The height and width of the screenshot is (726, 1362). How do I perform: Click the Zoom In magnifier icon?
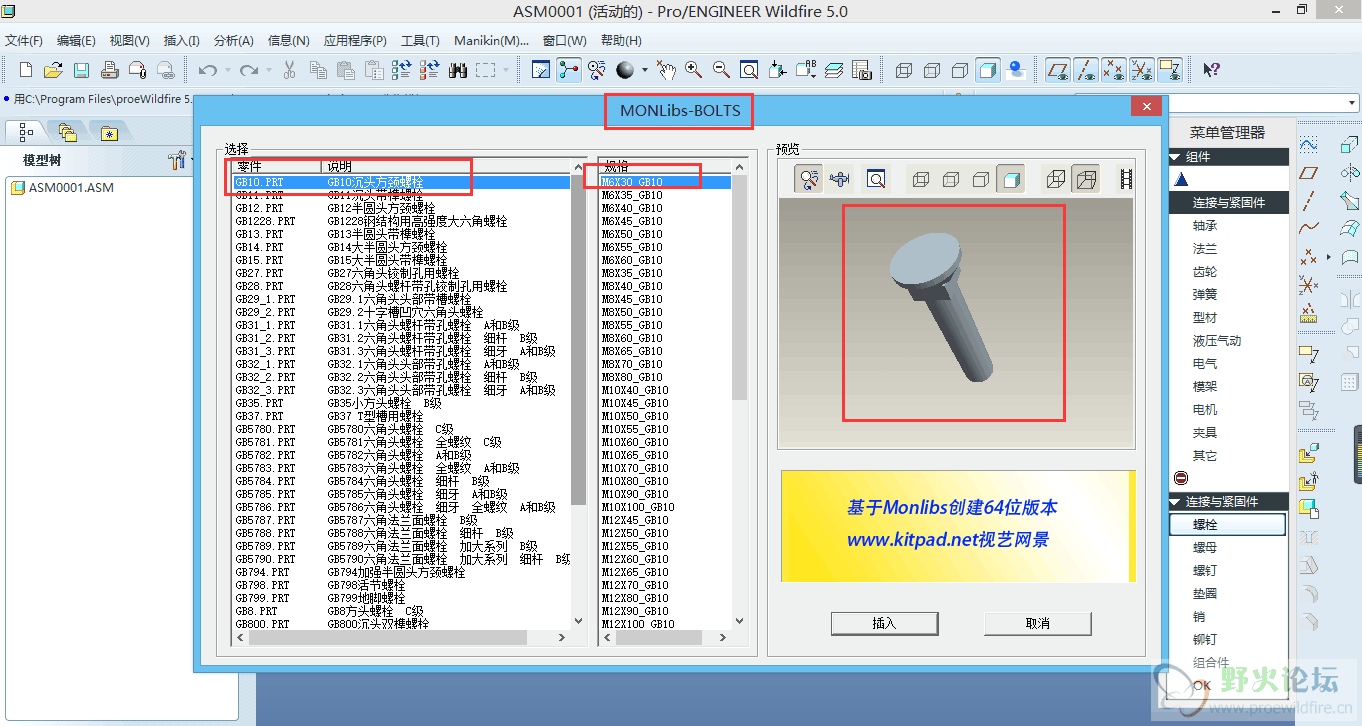693,70
